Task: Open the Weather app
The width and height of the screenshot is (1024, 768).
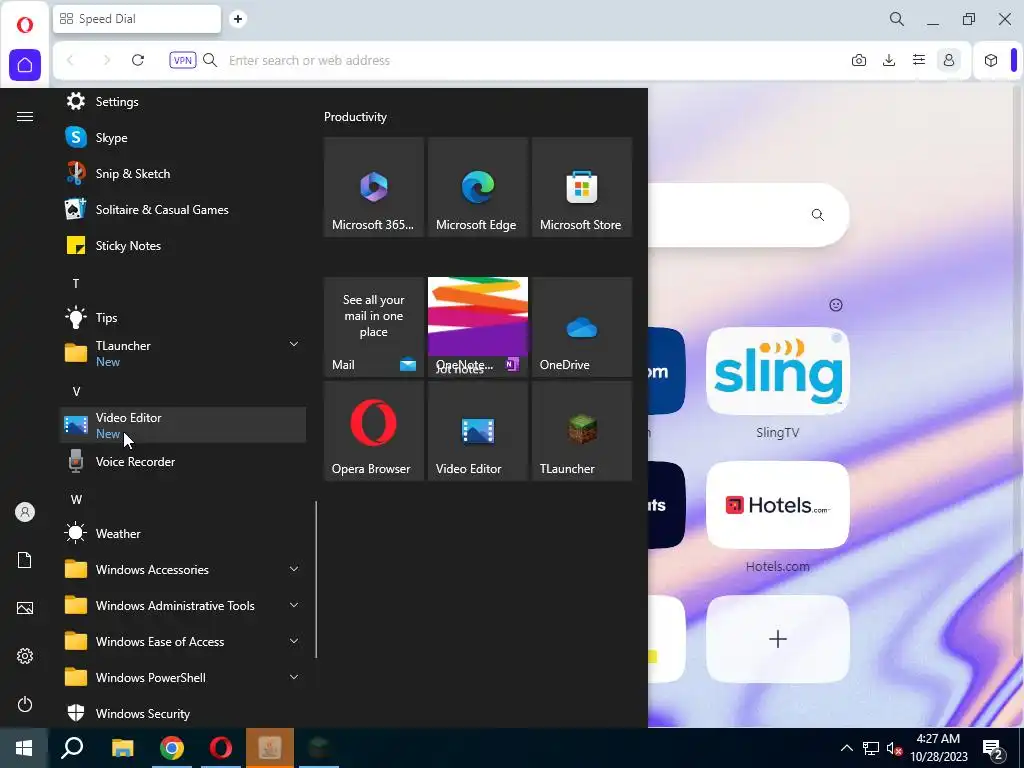Action: (x=183, y=534)
